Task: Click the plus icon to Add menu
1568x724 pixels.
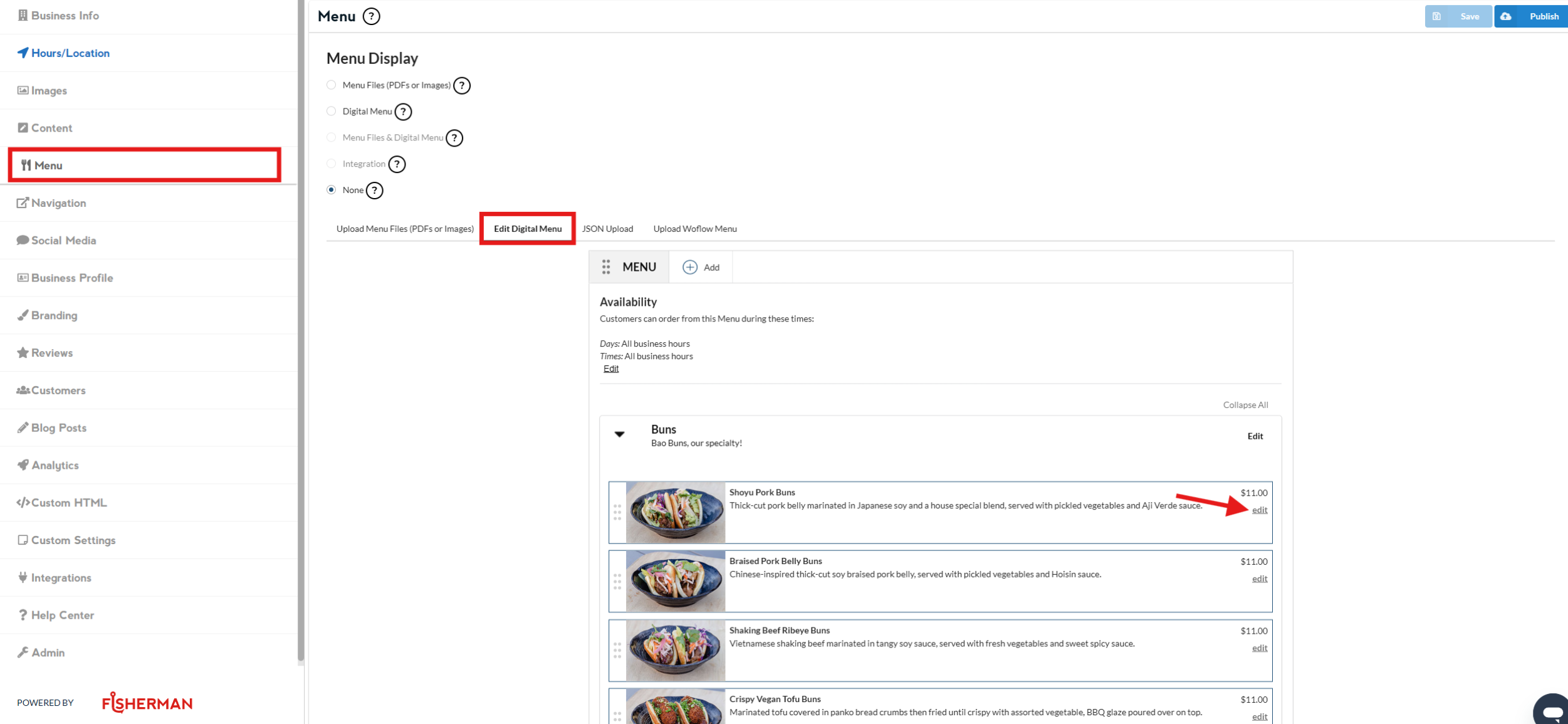Action: (689, 267)
